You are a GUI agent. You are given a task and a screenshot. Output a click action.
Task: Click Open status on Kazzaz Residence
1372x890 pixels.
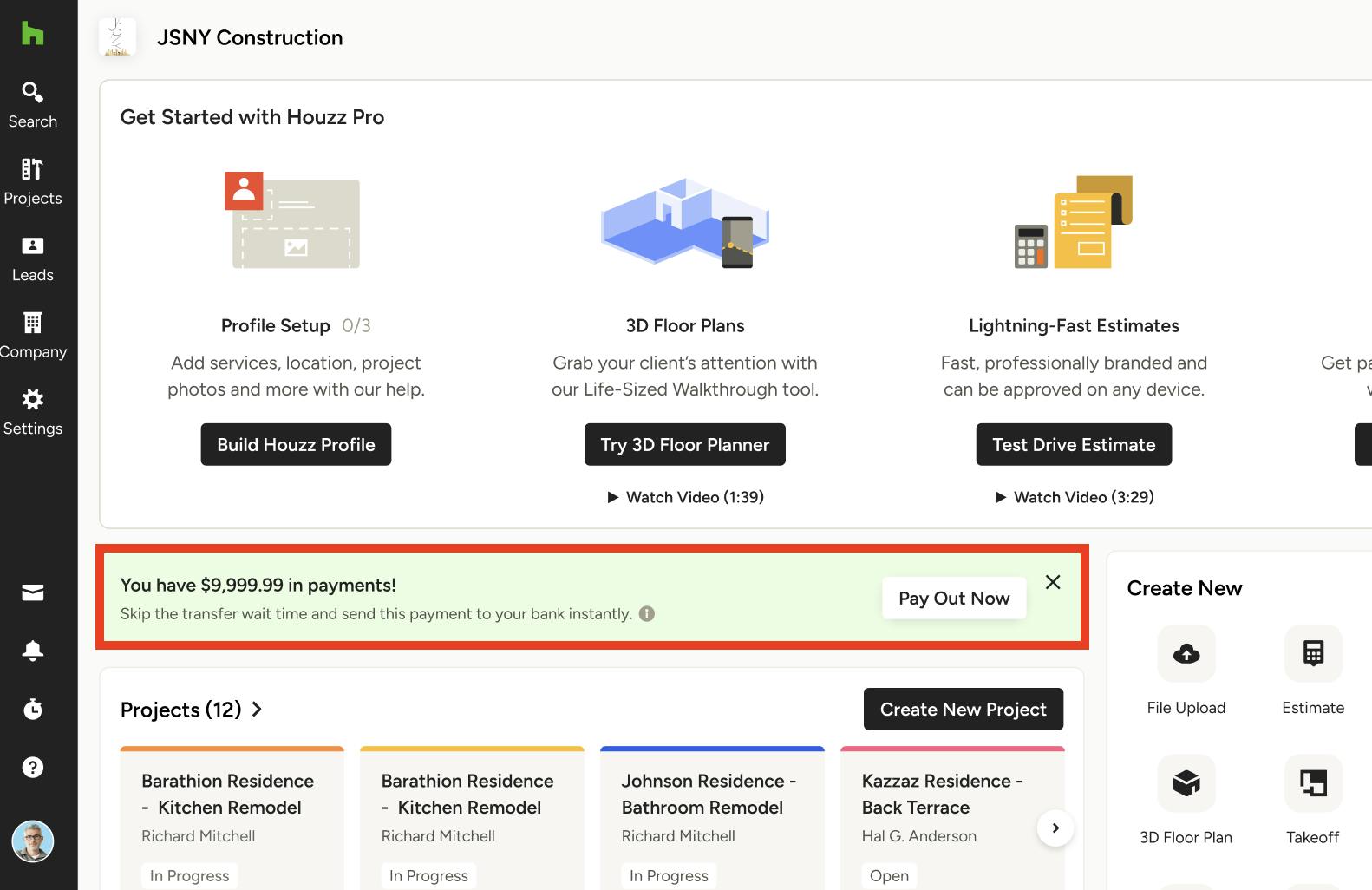coord(889,876)
